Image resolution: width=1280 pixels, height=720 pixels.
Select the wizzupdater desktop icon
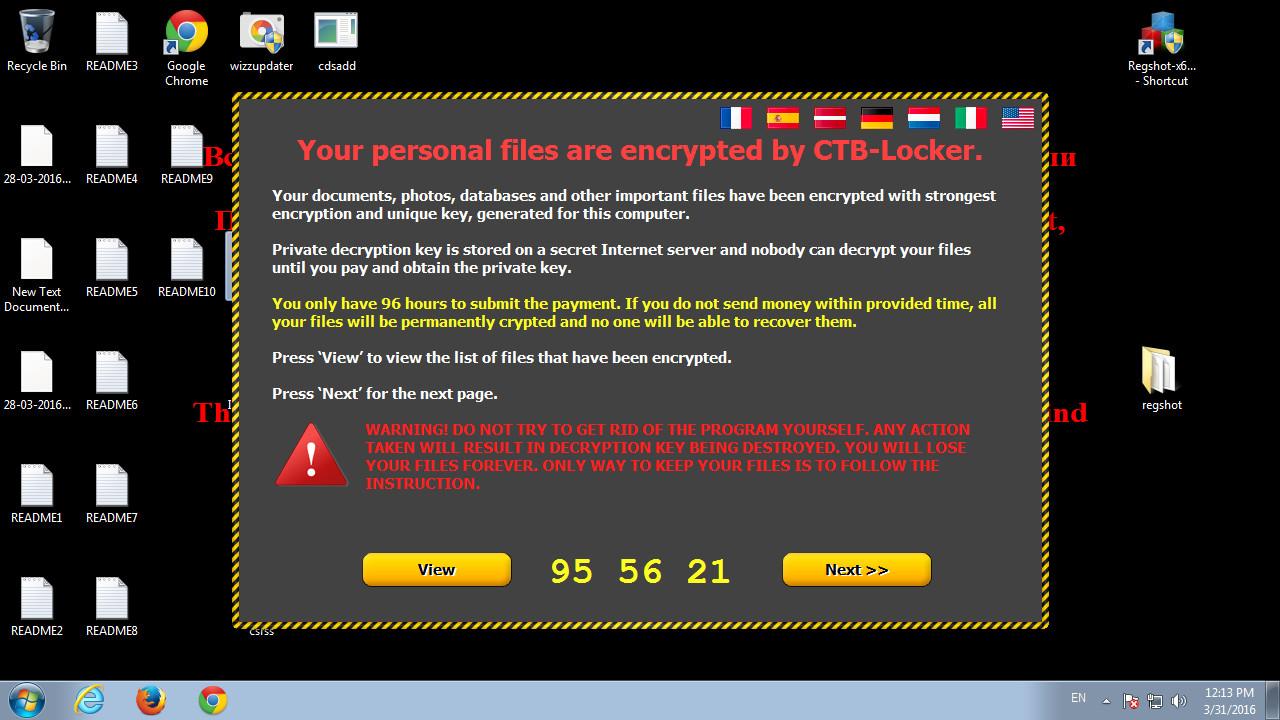(x=262, y=41)
